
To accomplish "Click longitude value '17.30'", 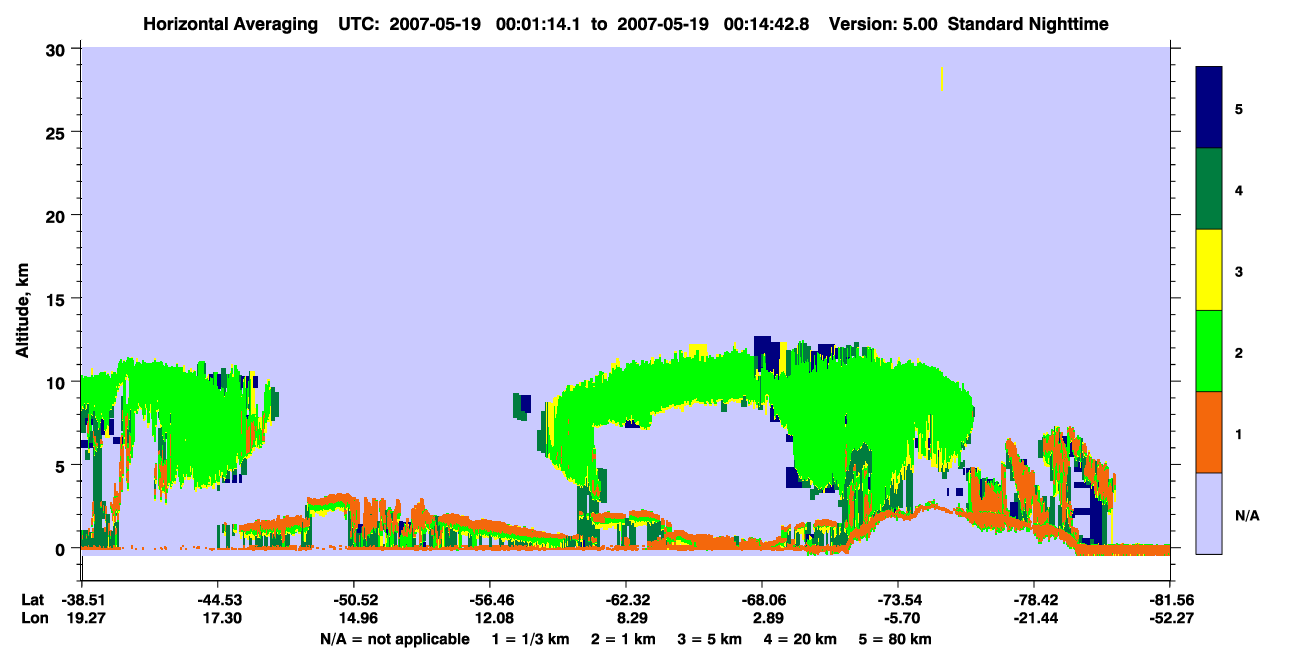I will (x=218, y=619).
